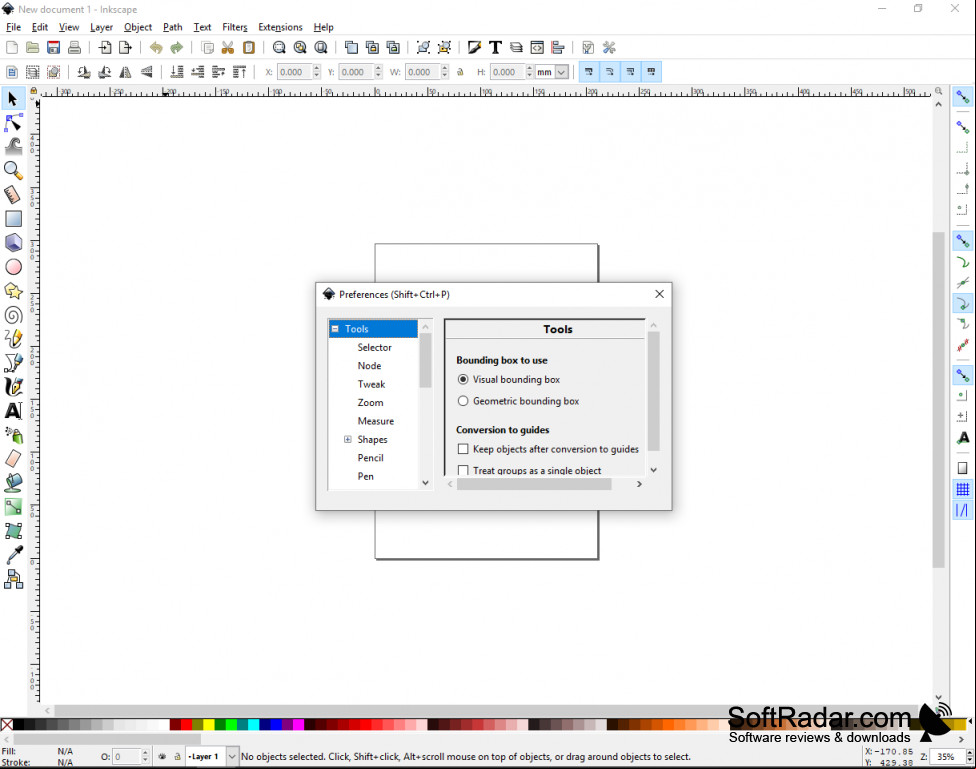Viewport: 976px width, 769px height.
Task: Select Tweak in preferences tree
Action: [x=372, y=384]
